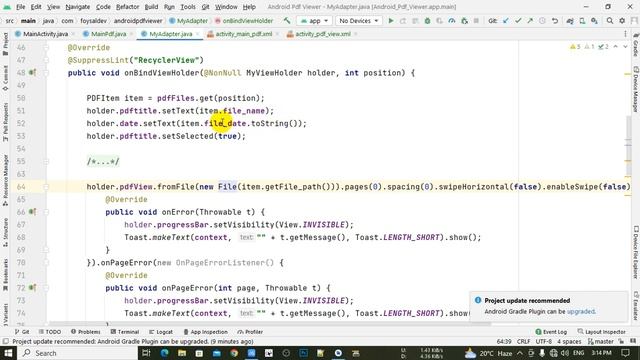Start debugging with the green bug icon
The width and height of the screenshot is (640, 360).
coord(427,20)
